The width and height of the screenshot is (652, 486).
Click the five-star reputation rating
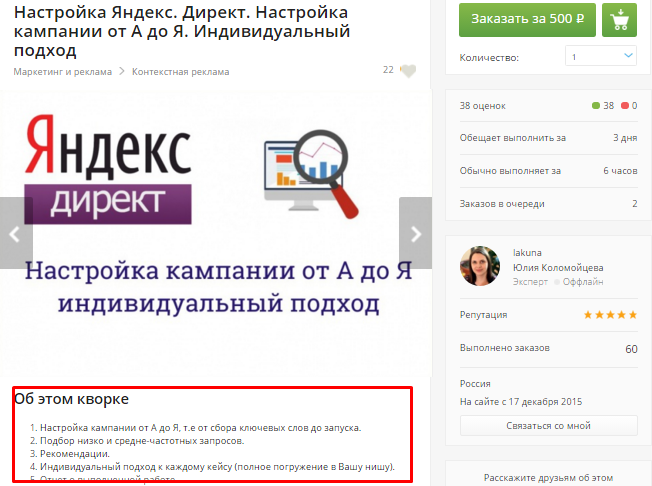pyautogui.click(x=610, y=315)
